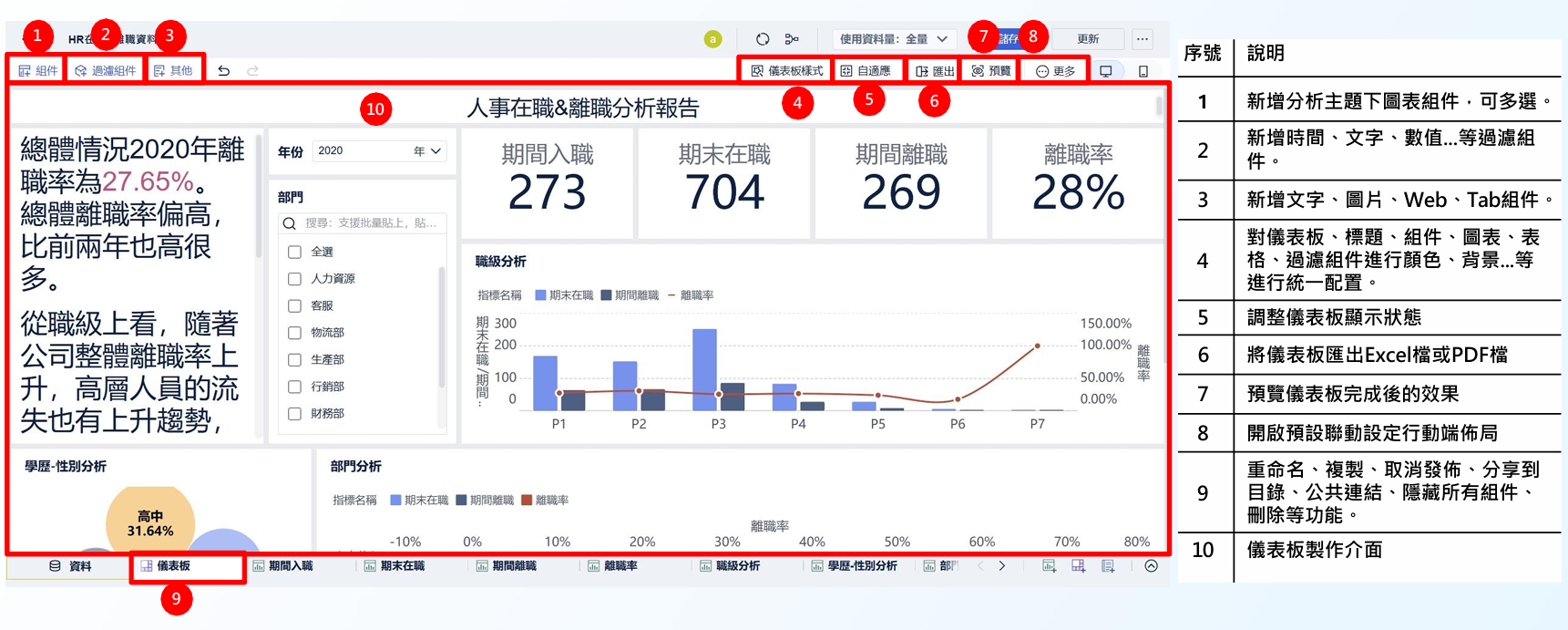Viewport: 1568px width, 630px height.
Task: Click the yellow 'a' user avatar
Action: pos(712,39)
